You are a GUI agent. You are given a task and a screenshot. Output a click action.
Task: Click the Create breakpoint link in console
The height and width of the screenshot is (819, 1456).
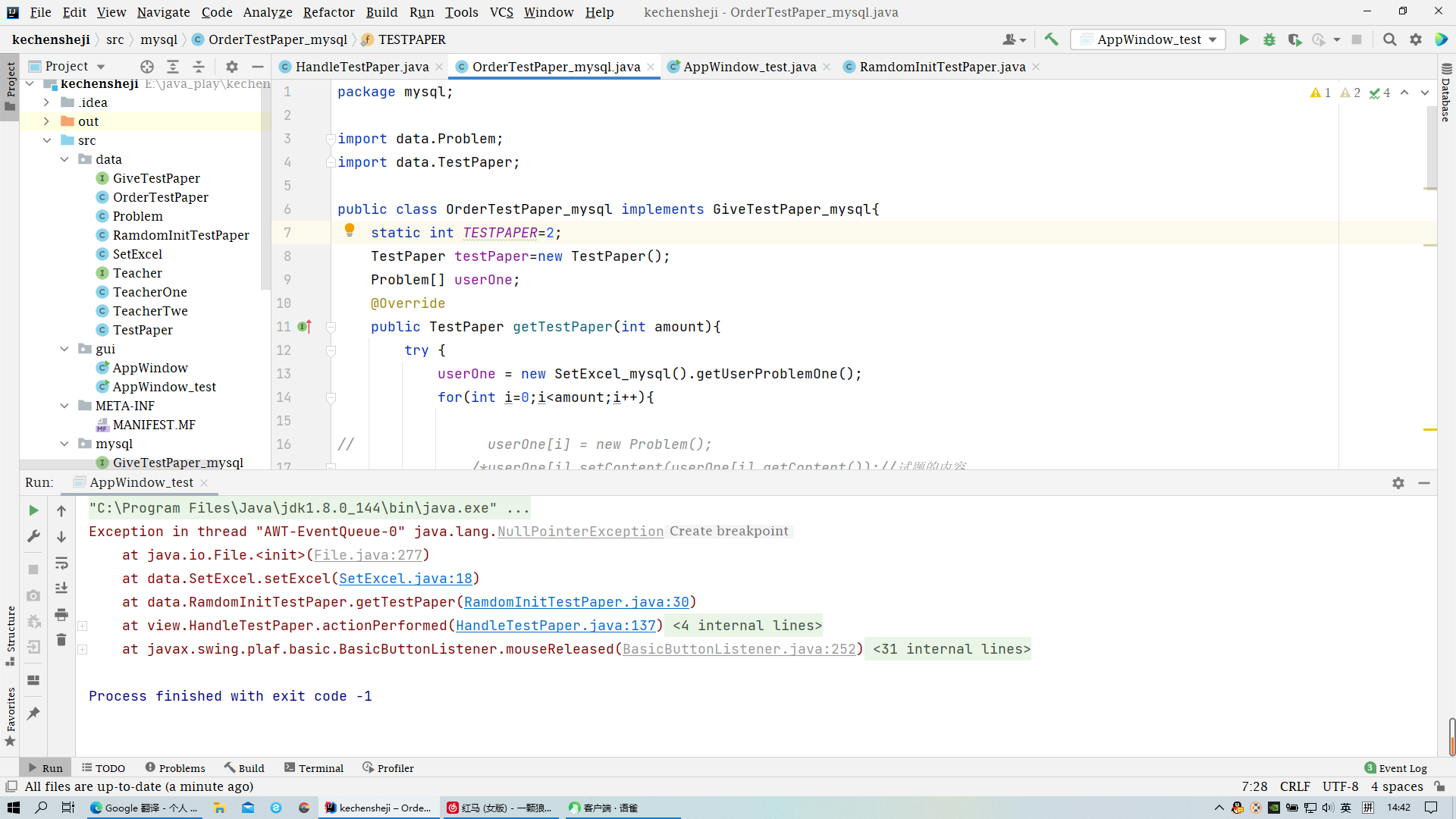729,531
